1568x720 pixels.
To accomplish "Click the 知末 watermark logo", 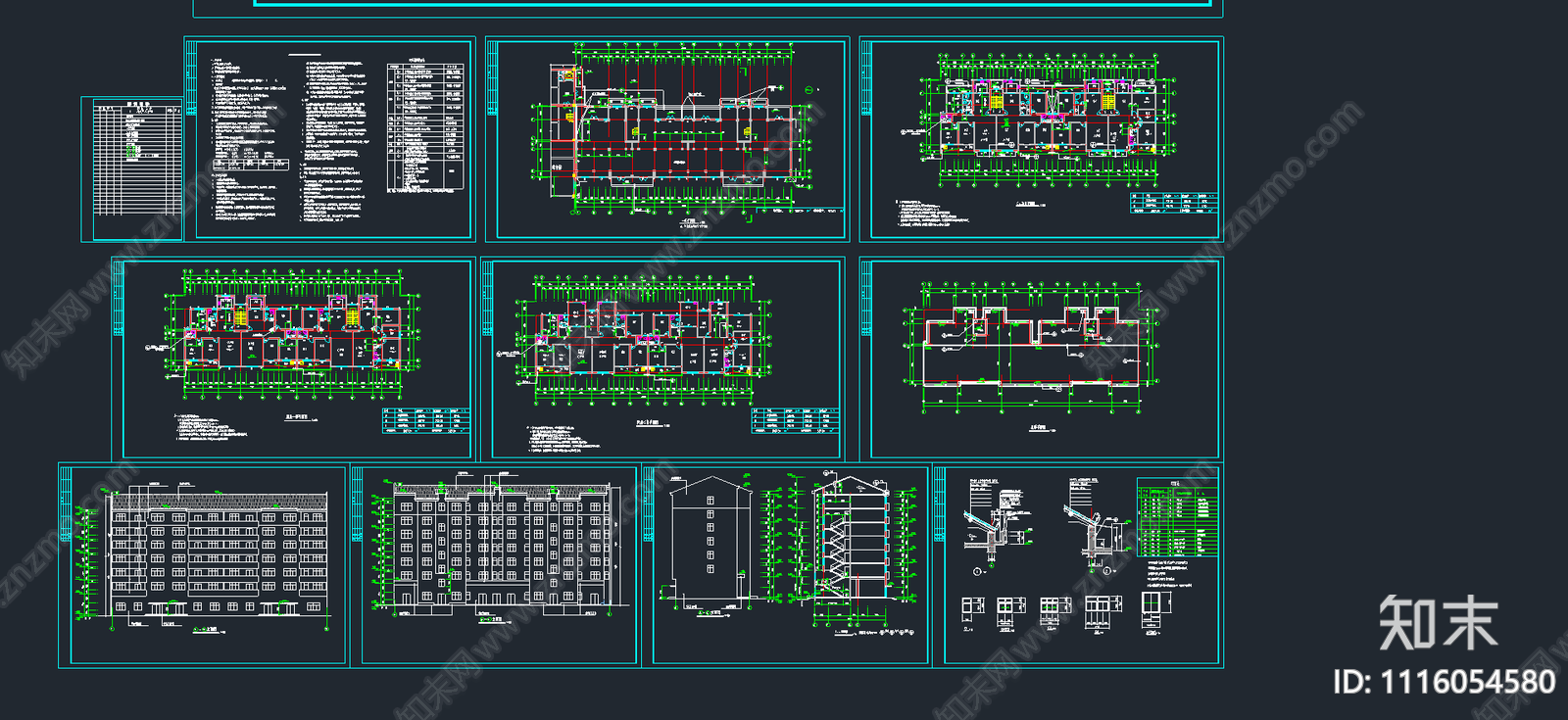I will tap(1438, 623).
